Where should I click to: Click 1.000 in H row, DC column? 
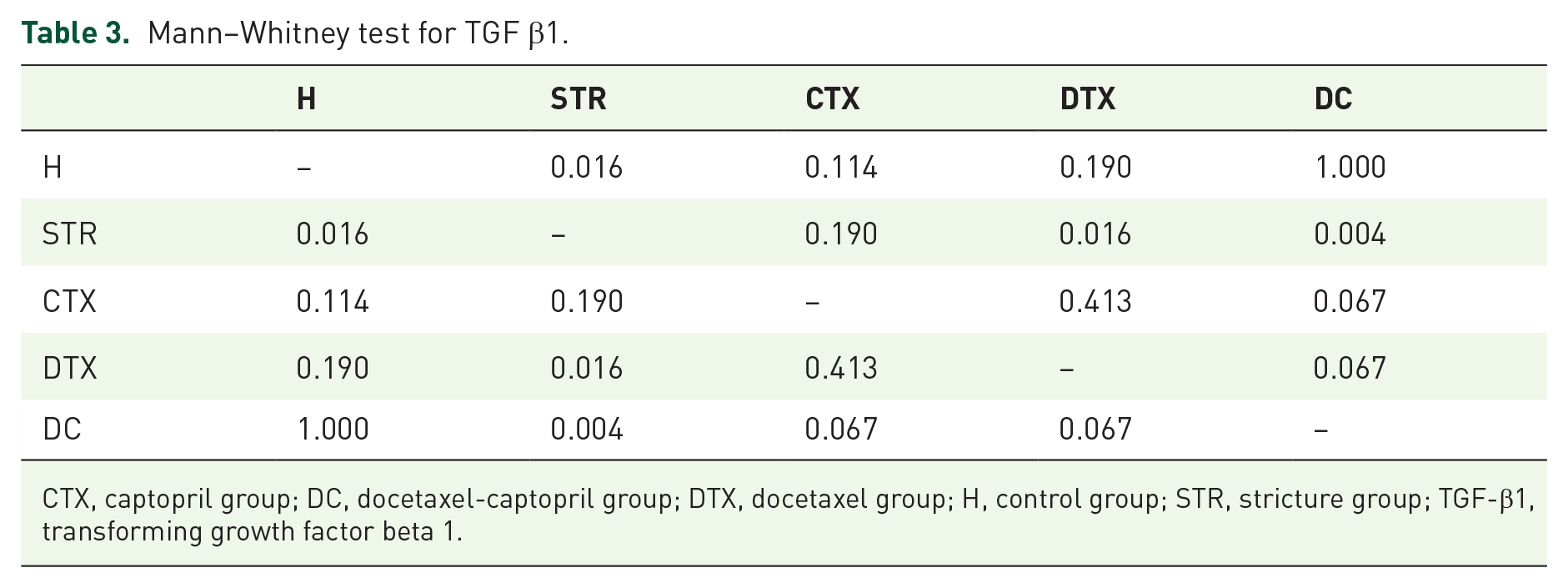[1350, 168]
